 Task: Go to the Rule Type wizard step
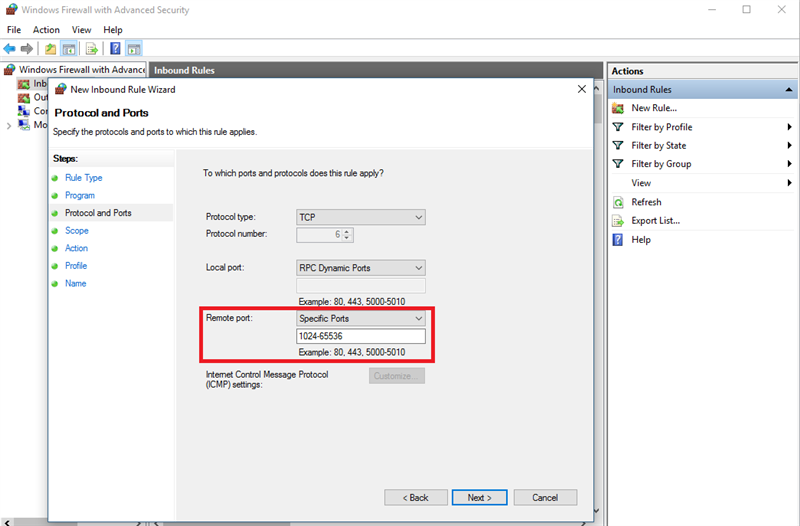[x=84, y=178]
